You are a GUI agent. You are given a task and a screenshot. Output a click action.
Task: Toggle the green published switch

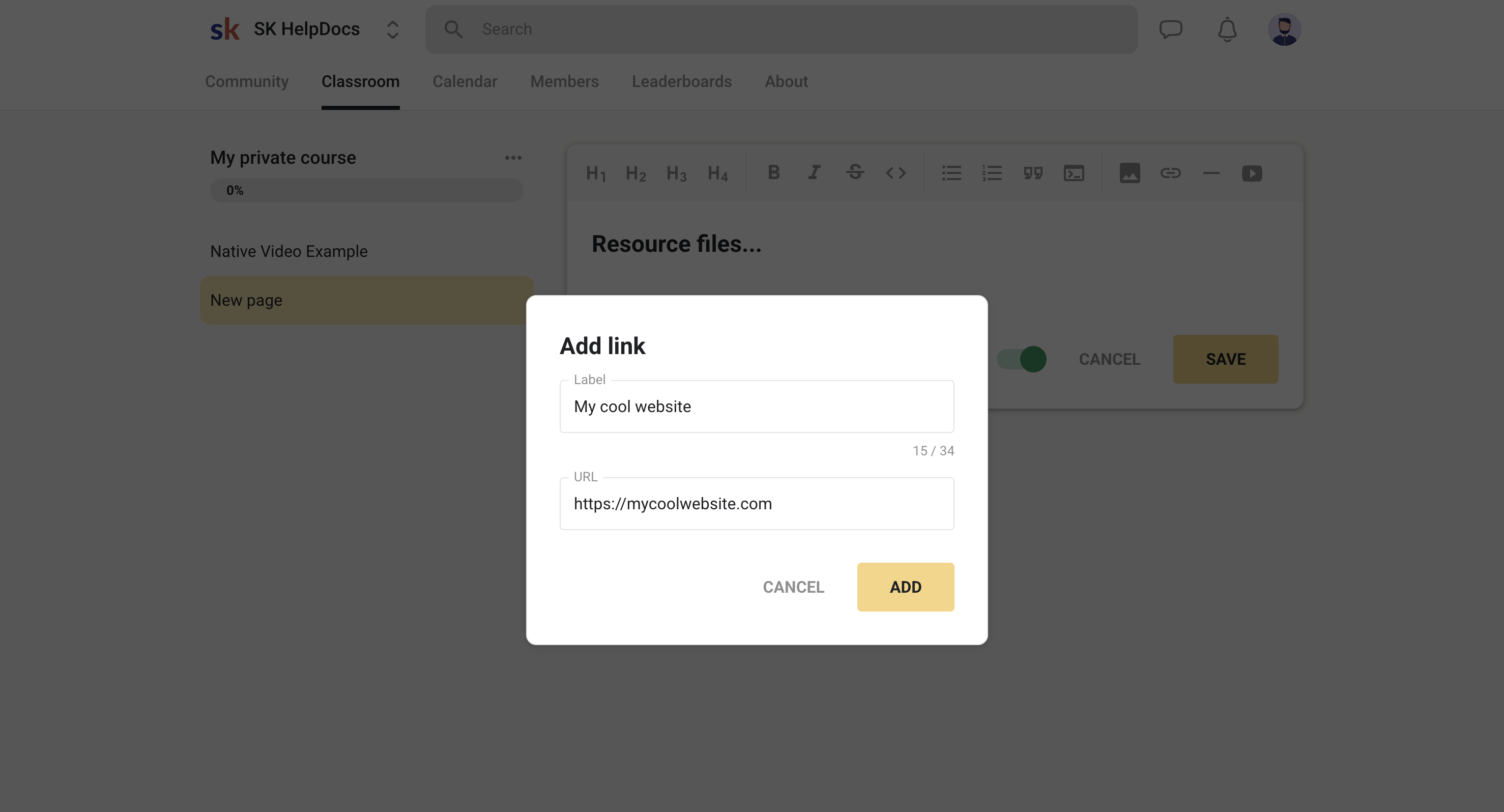pyautogui.click(x=1022, y=359)
